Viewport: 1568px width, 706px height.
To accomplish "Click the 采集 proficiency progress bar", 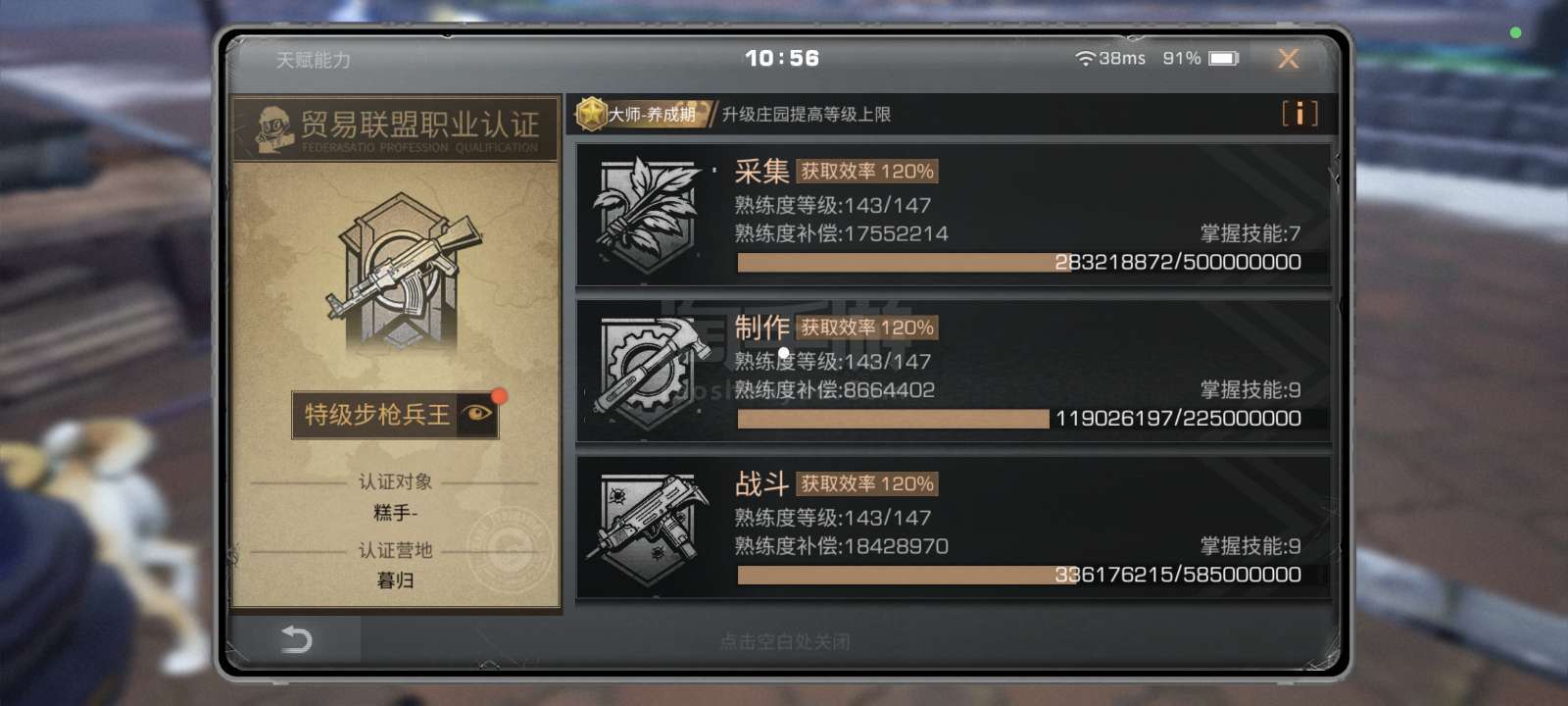I will click(x=1032, y=262).
